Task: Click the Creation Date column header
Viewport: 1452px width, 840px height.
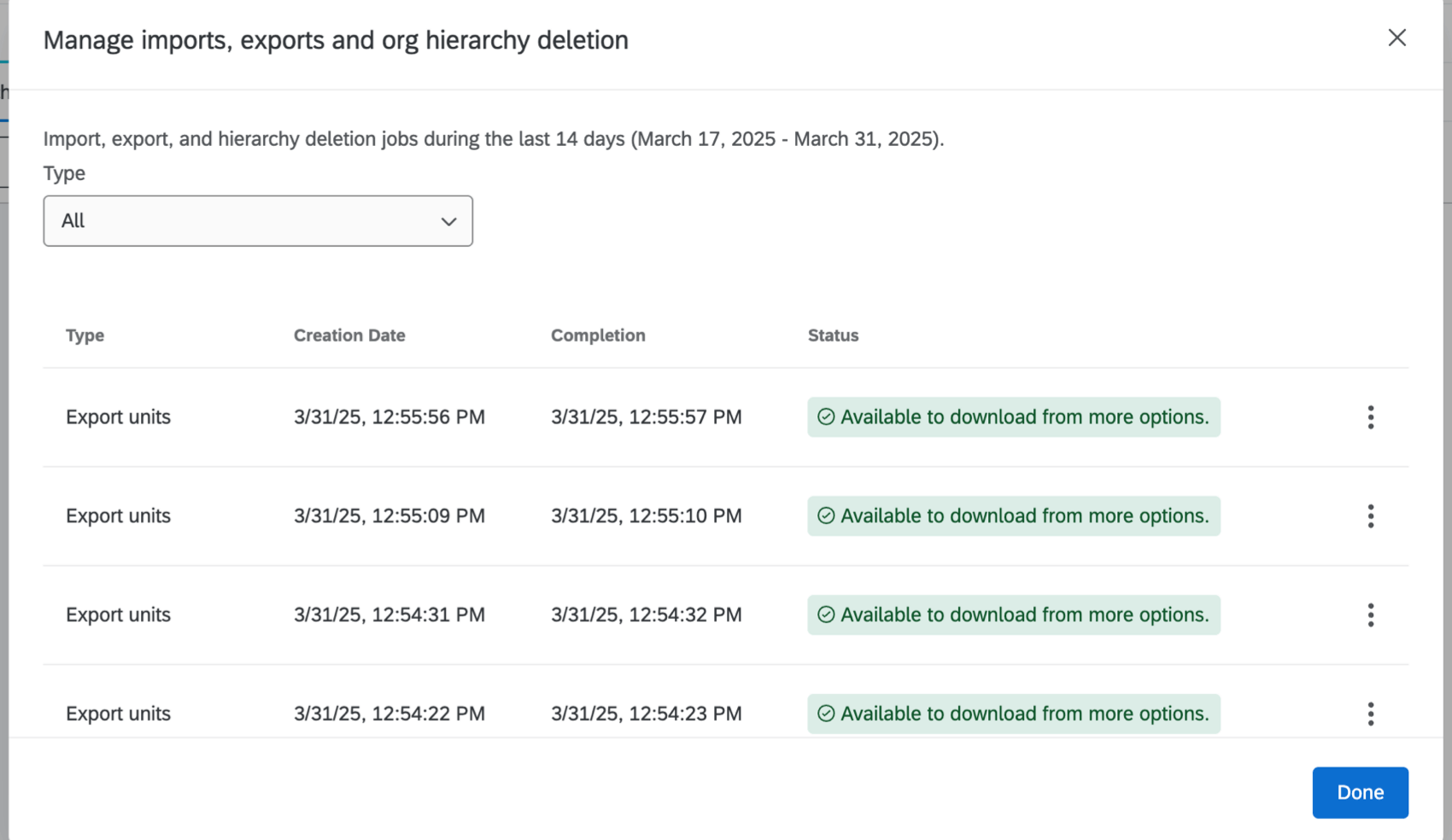Action: [348, 335]
